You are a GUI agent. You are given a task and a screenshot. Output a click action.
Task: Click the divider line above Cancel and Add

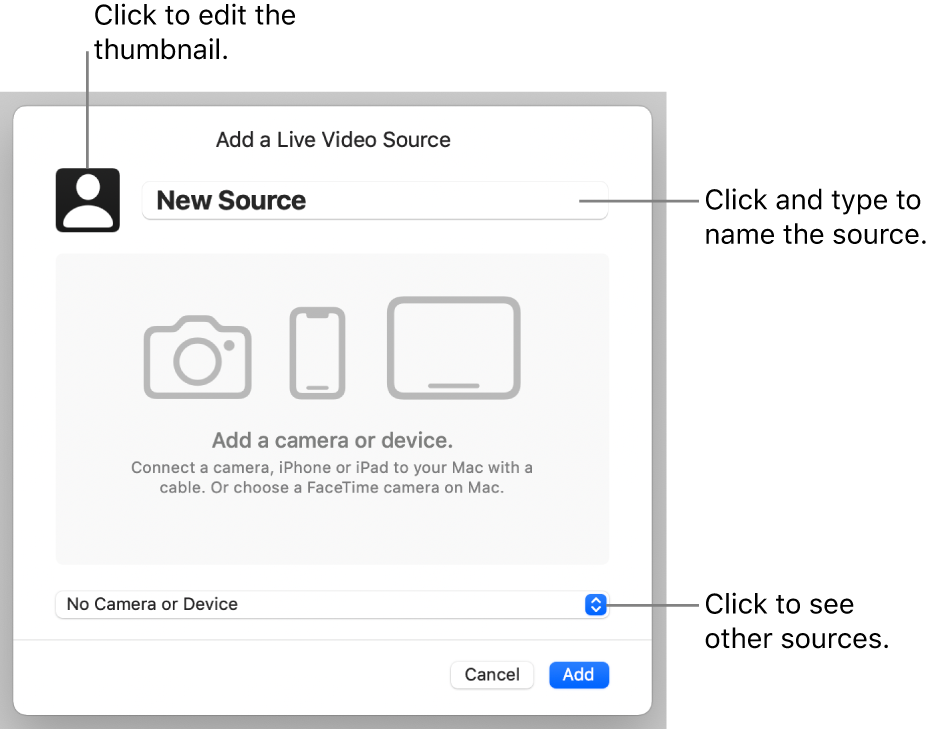[x=332, y=640]
